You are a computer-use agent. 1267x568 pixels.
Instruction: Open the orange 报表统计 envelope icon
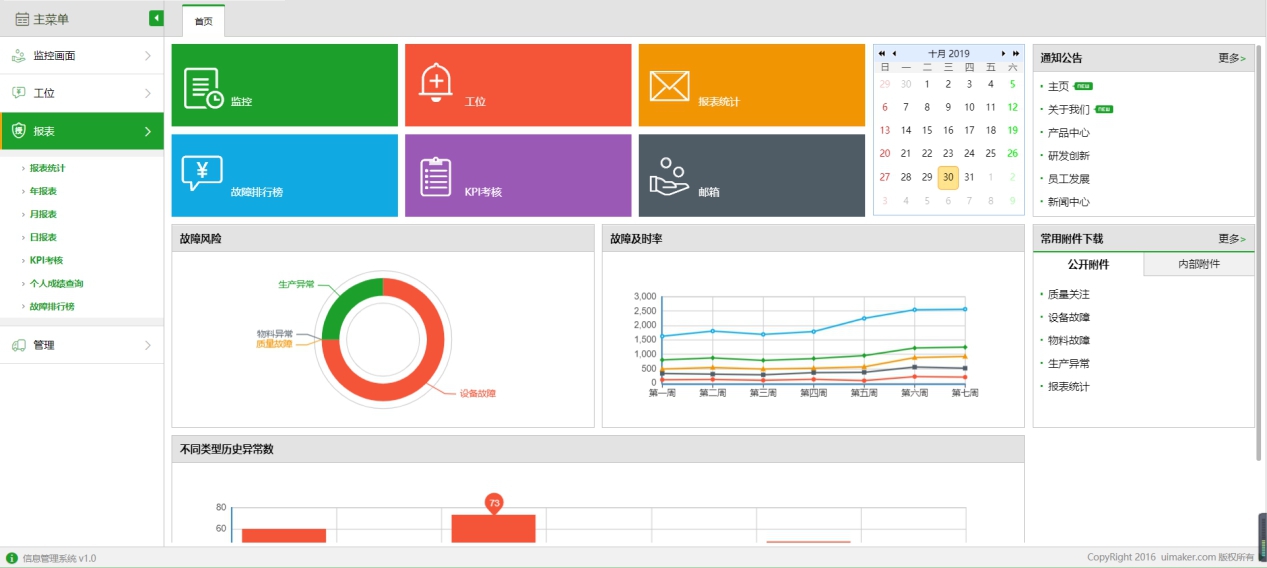point(669,86)
